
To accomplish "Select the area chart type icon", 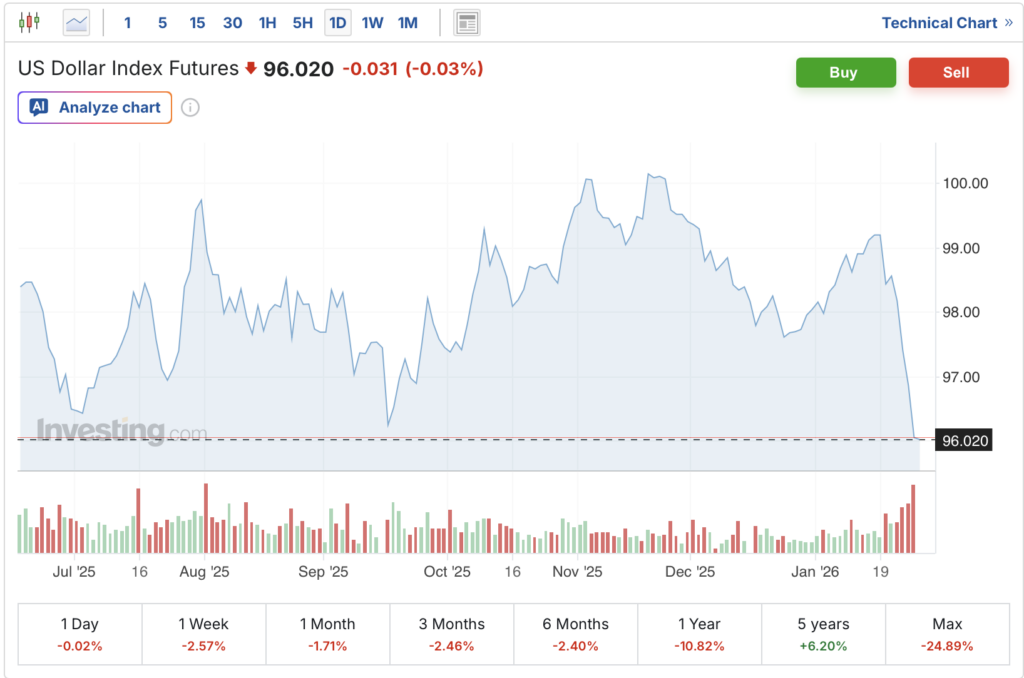I will coord(76,22).
